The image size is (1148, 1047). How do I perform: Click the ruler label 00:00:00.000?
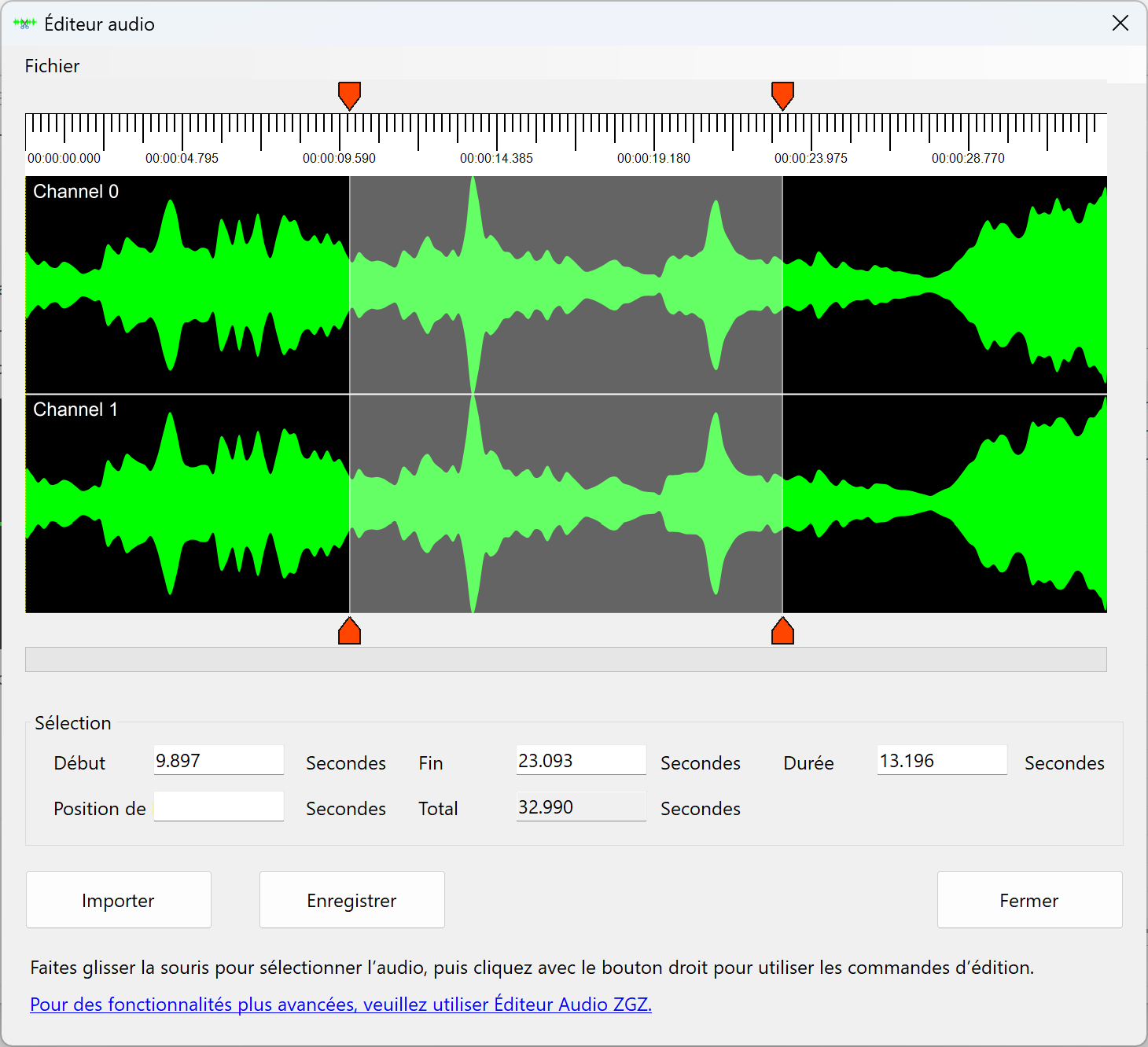click(64, 159)
